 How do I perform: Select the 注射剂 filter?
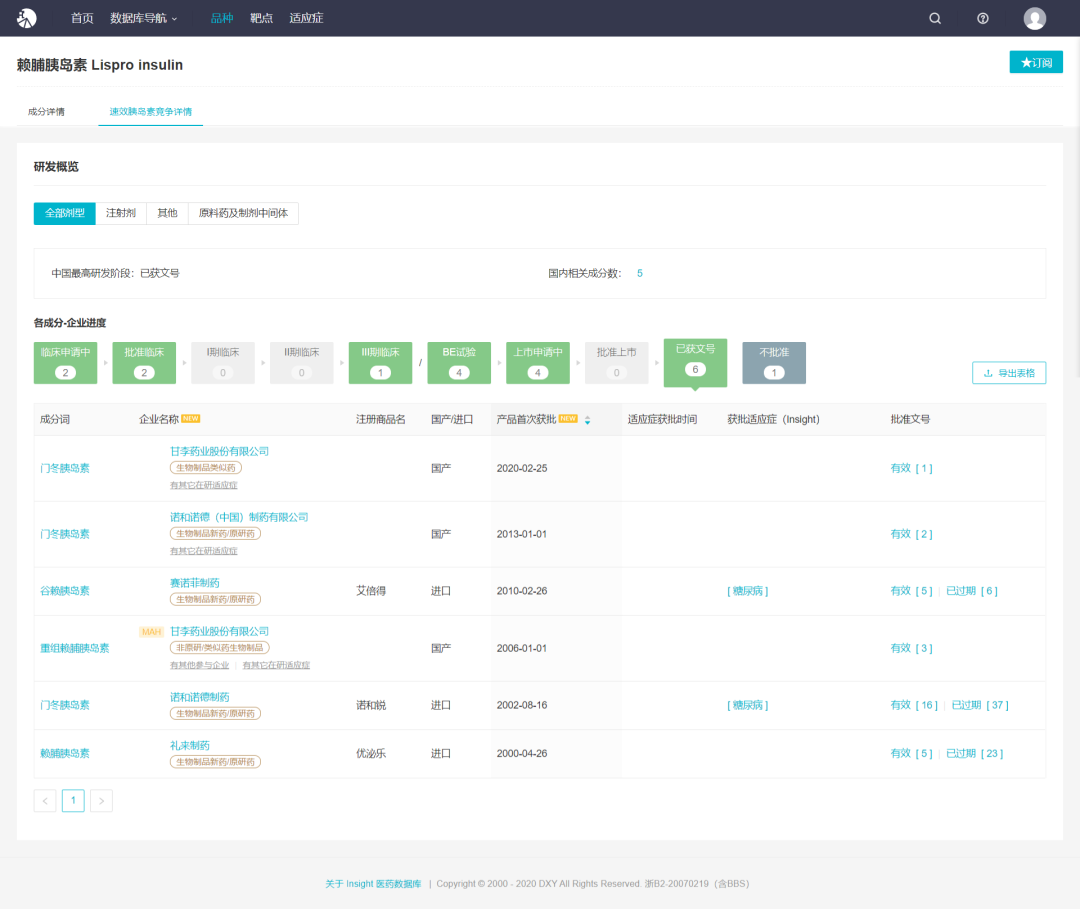point(121,213)
